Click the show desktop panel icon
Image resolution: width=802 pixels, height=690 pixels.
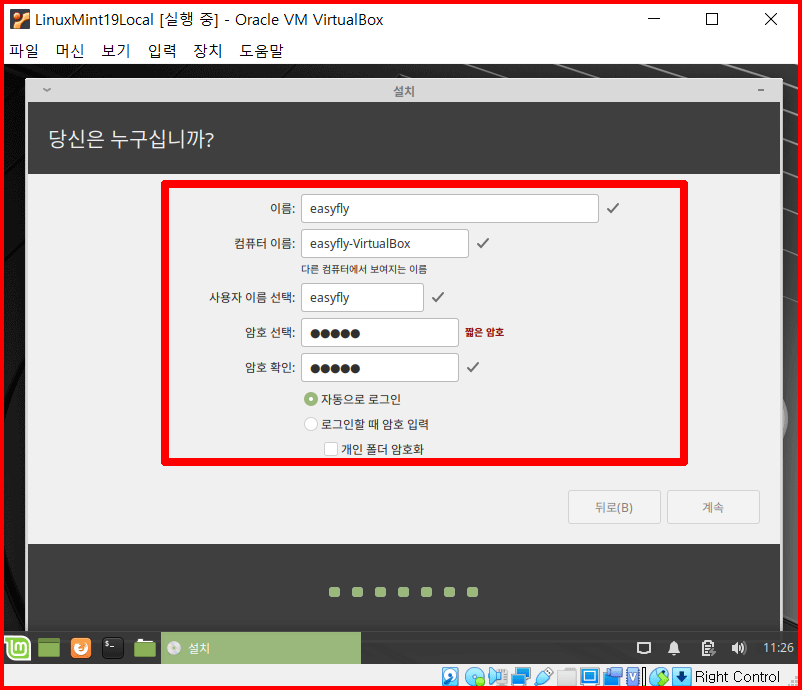click(49, 648)
